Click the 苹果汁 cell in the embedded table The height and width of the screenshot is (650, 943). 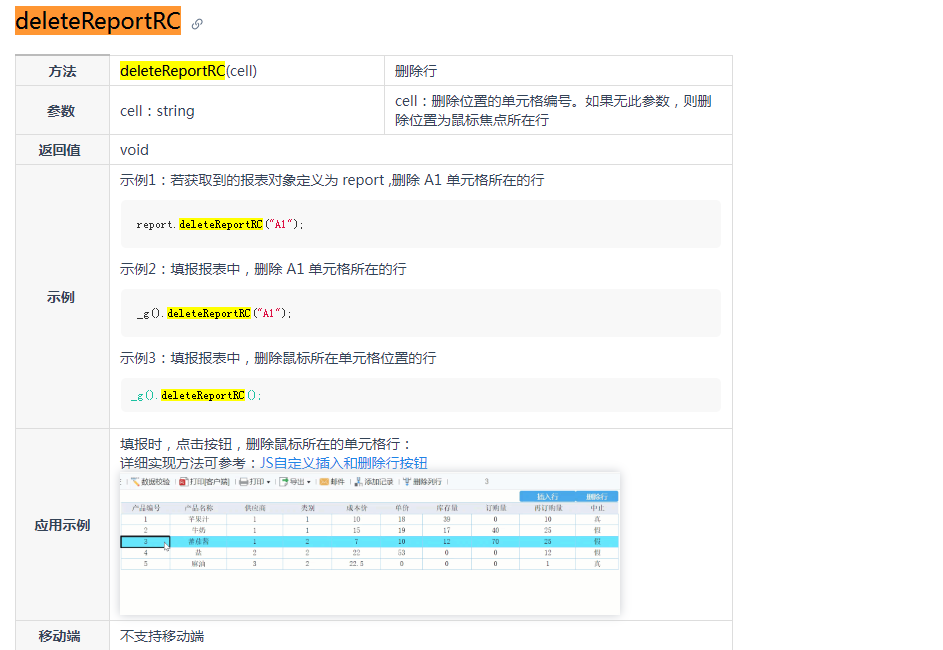198,519
